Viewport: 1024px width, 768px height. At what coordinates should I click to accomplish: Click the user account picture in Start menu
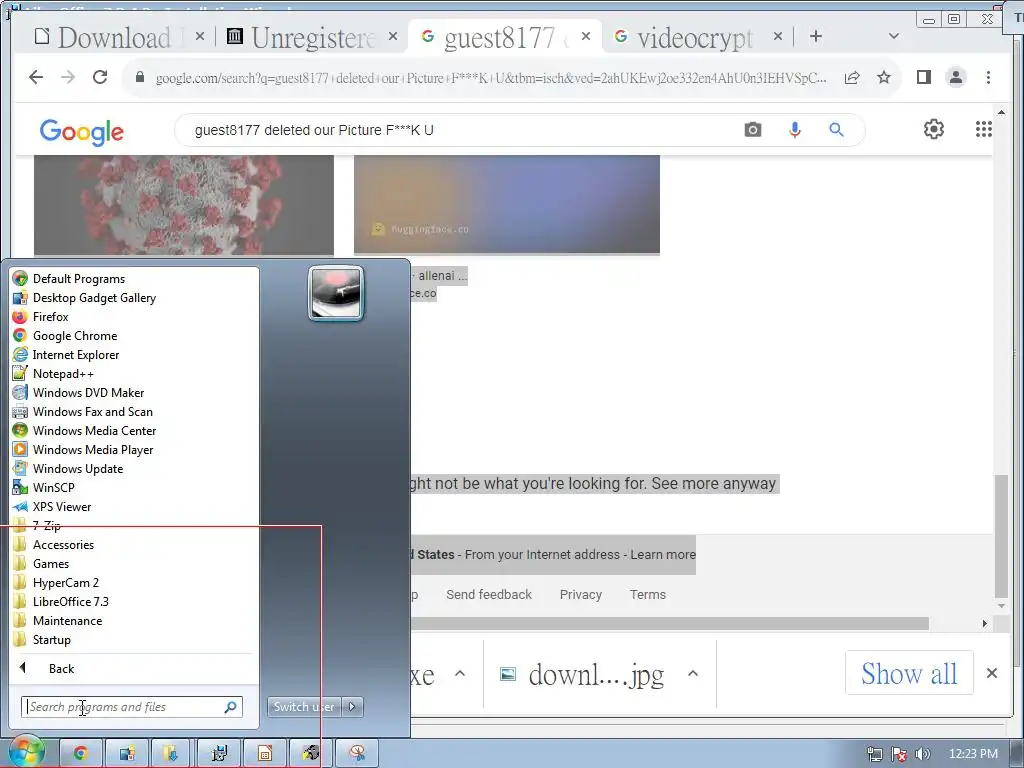(336, 293)
